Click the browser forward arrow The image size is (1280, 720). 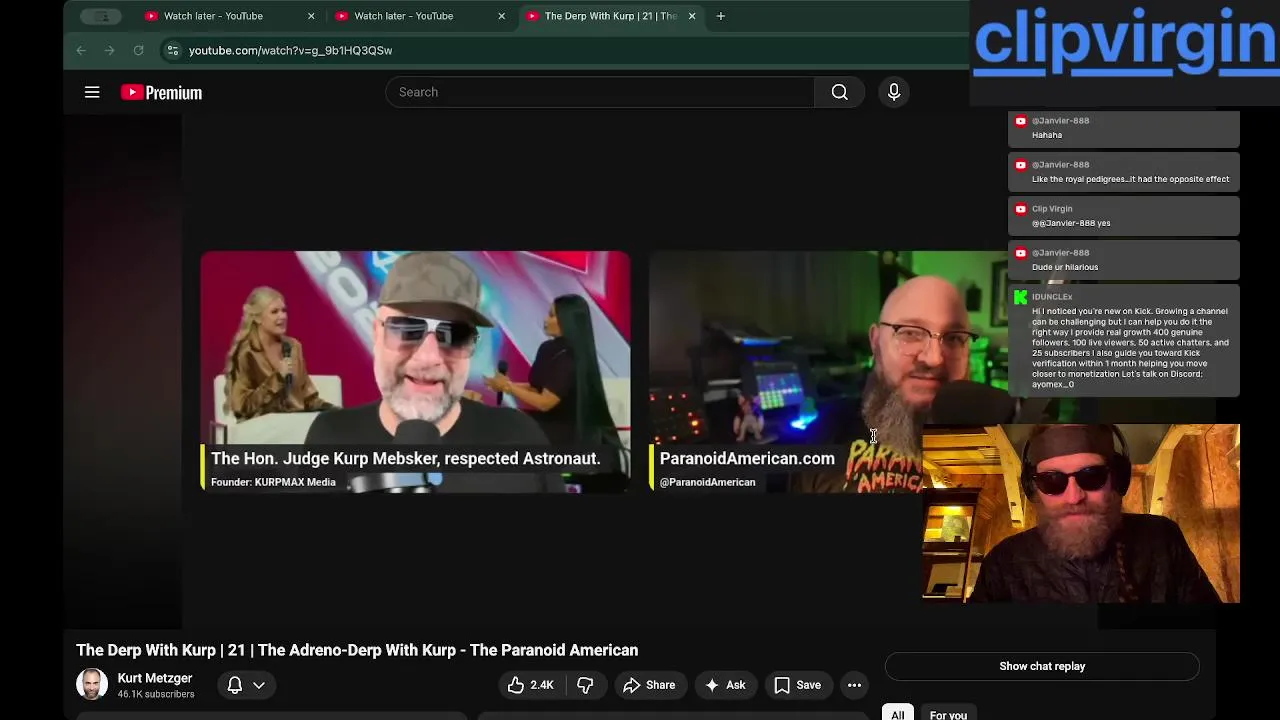tap(110, 50)
